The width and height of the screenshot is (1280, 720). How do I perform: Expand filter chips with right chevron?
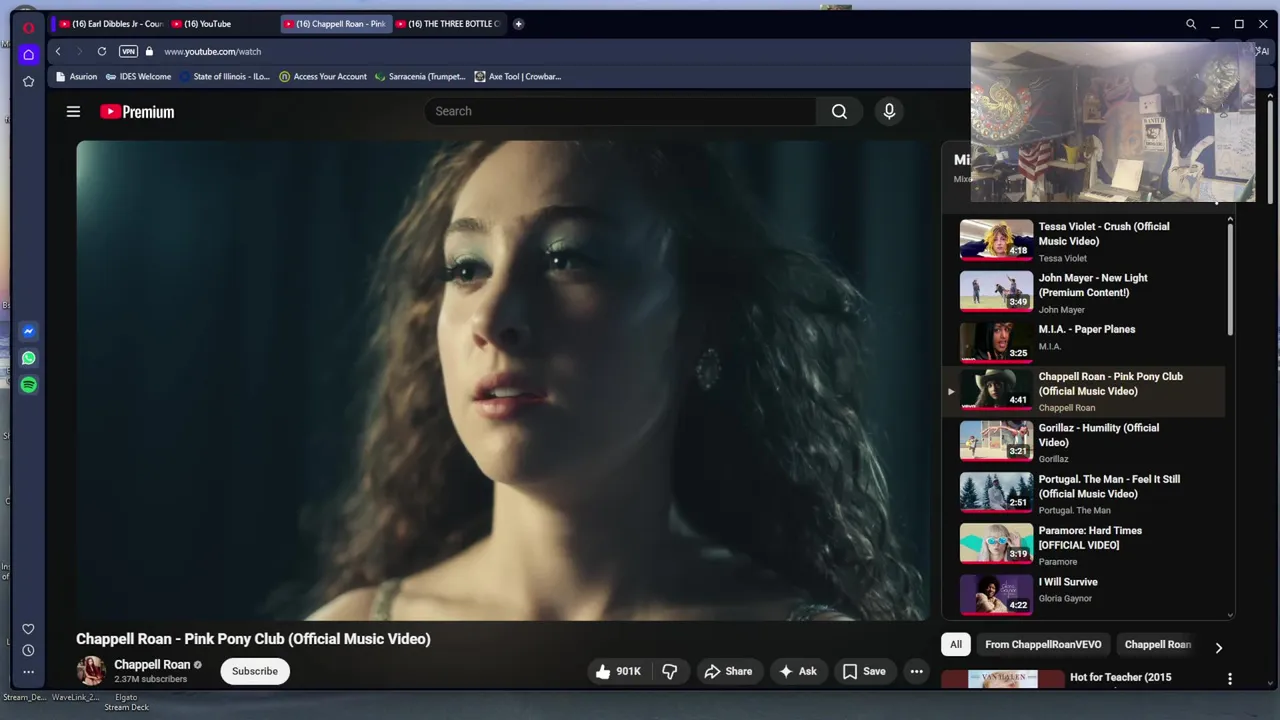tap(1218, 647)
